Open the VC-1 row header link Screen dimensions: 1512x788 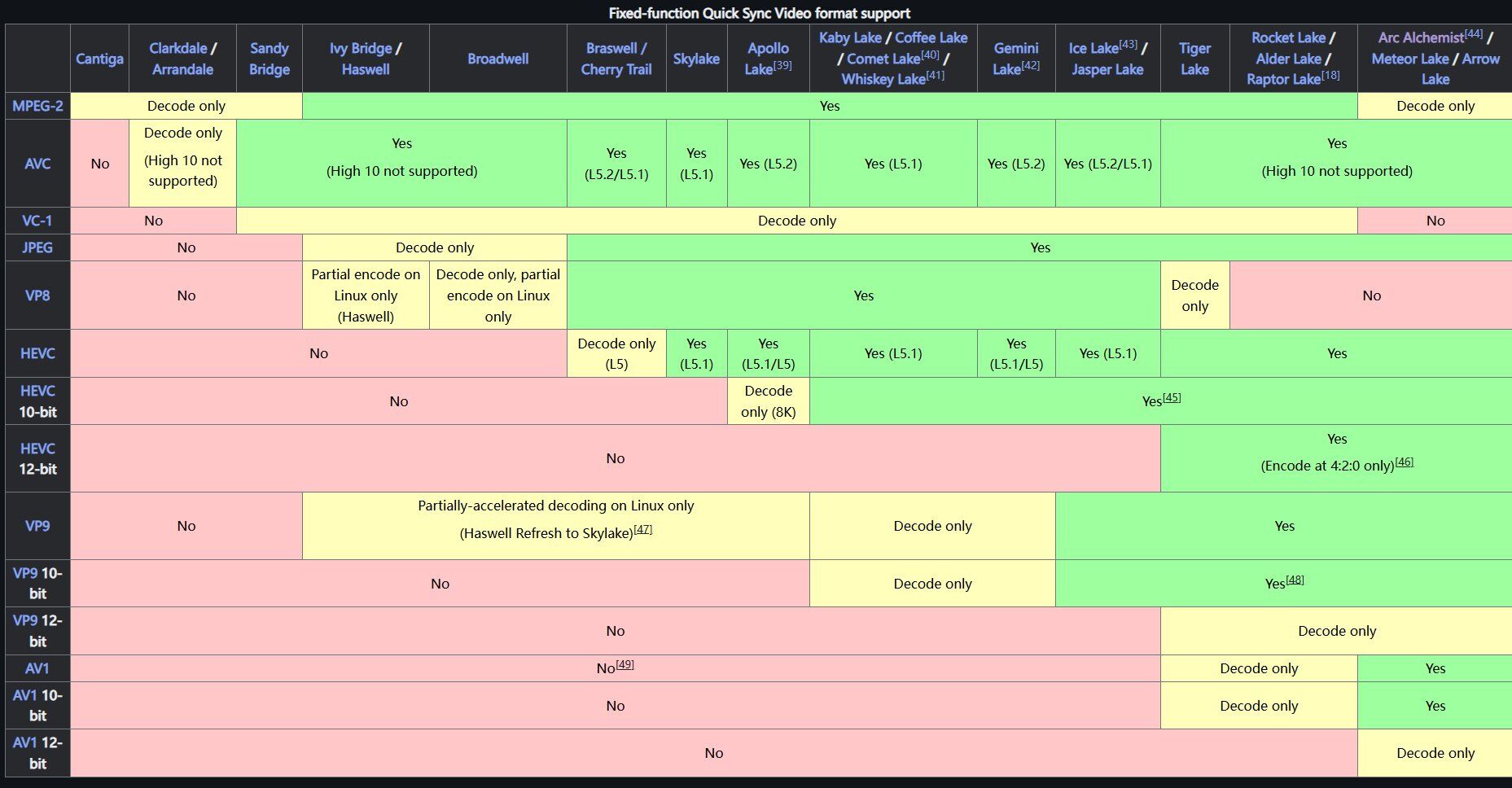tap(37, 221)
